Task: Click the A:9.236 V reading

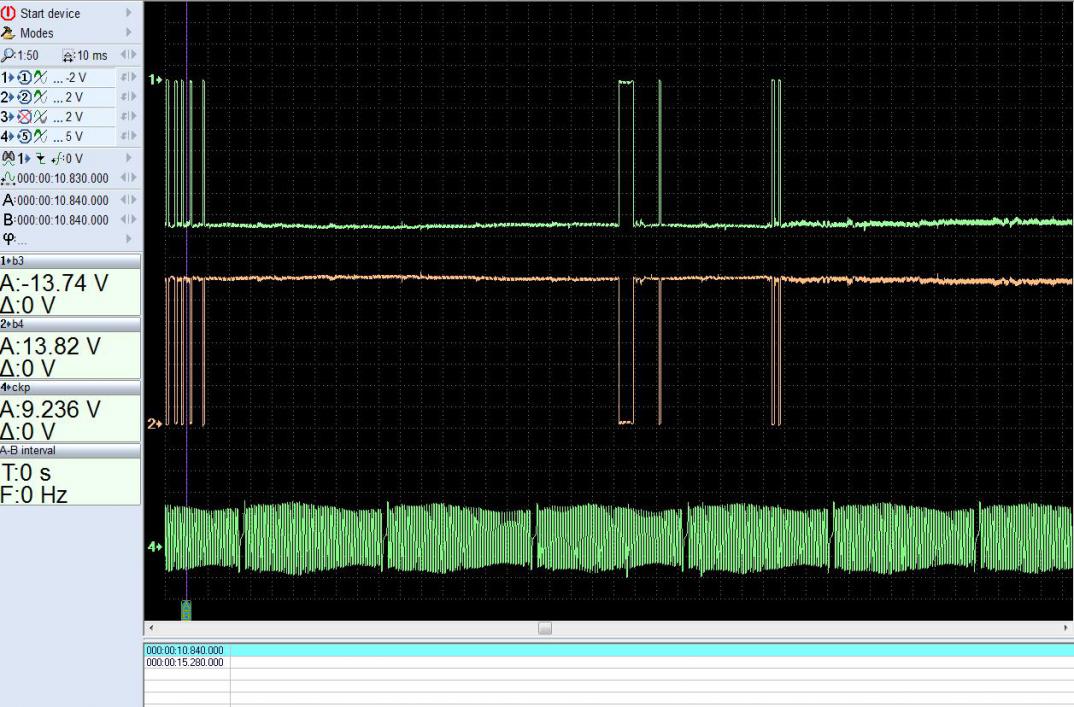Action: click(51, 409)
